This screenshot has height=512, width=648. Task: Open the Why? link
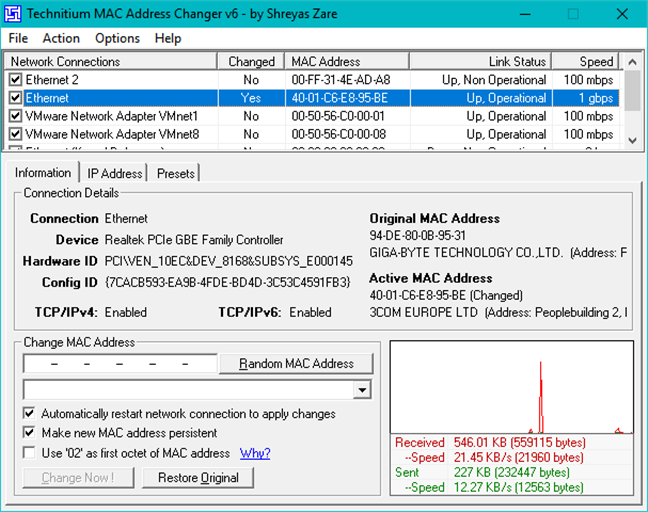255,453
